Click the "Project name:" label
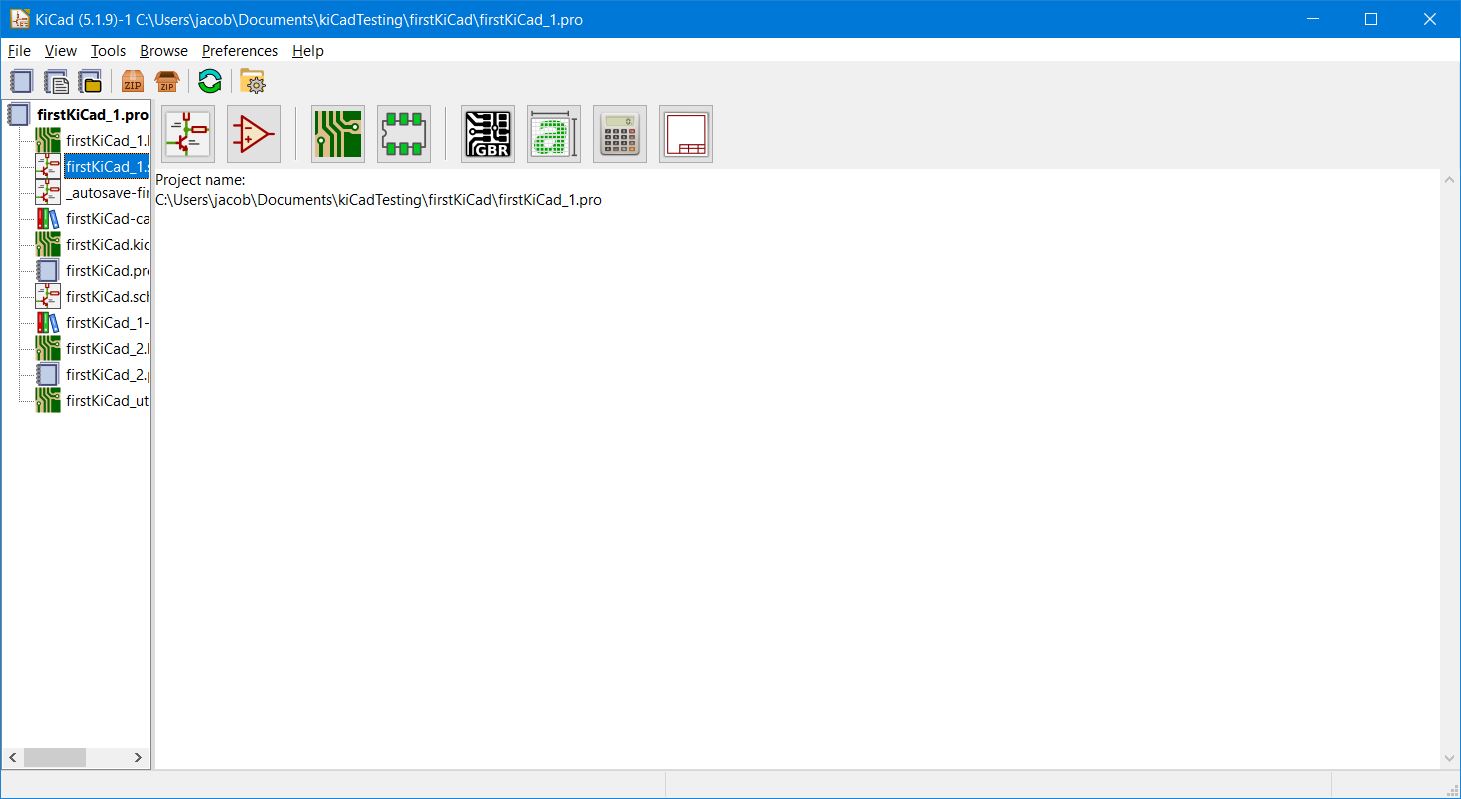 [200, 180]
